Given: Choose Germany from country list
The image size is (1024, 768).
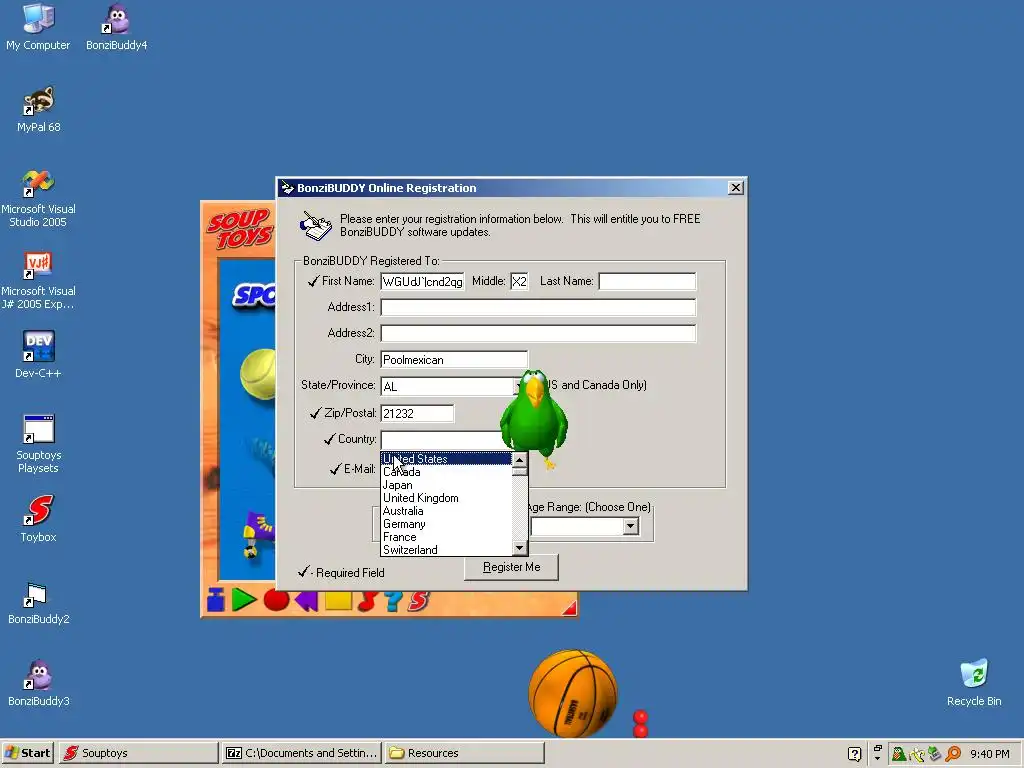Looking at the screenshot, I should click(x=446, y=524).
